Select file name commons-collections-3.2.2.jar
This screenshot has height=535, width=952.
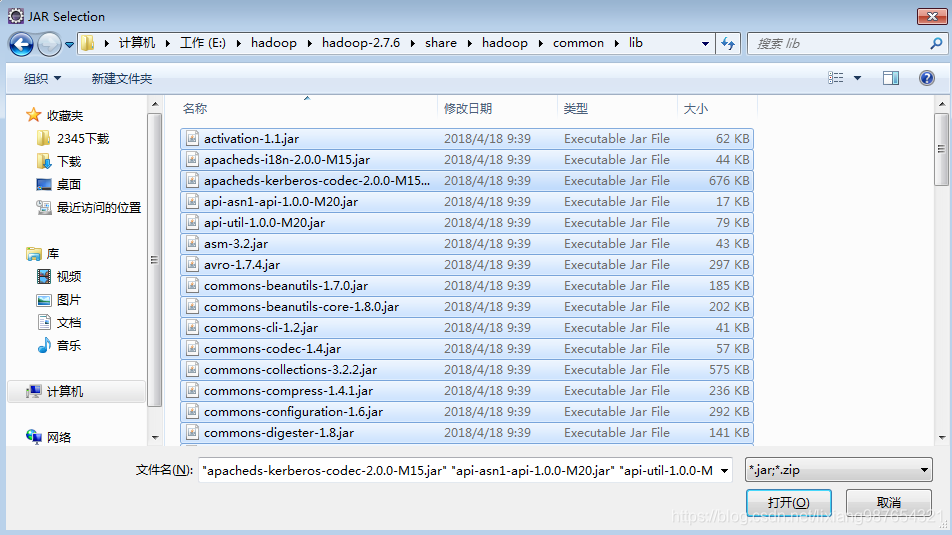pos(290,370)
